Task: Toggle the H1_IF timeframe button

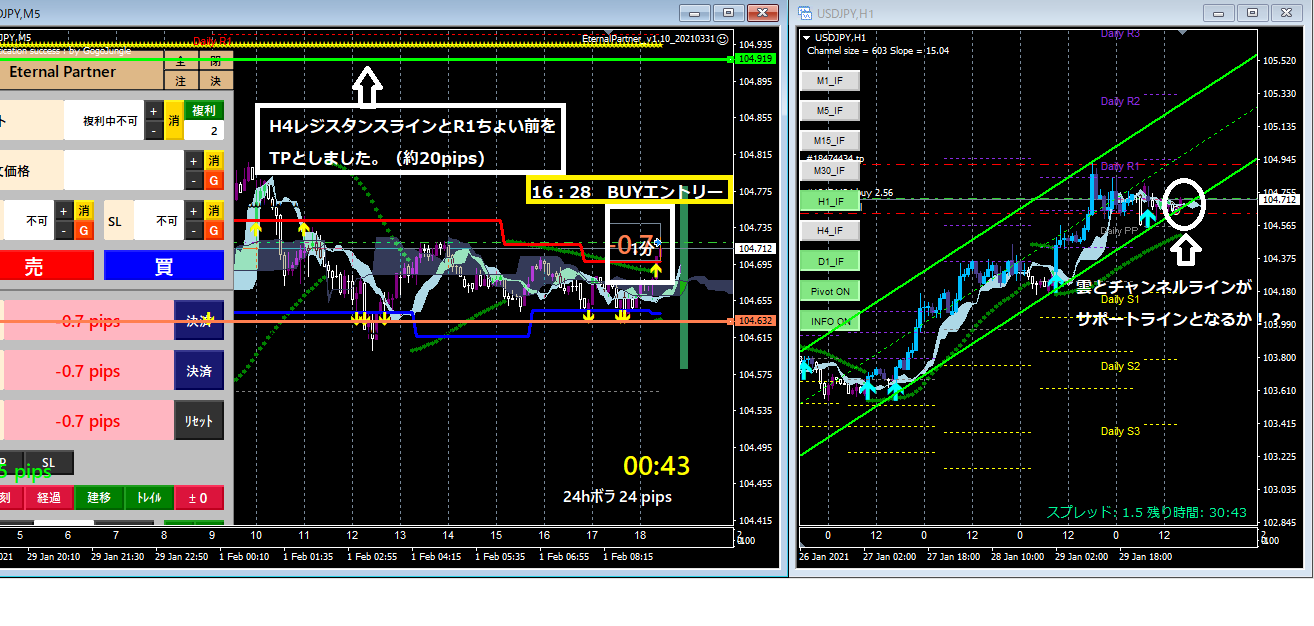Action: click(x=830, y=201)
